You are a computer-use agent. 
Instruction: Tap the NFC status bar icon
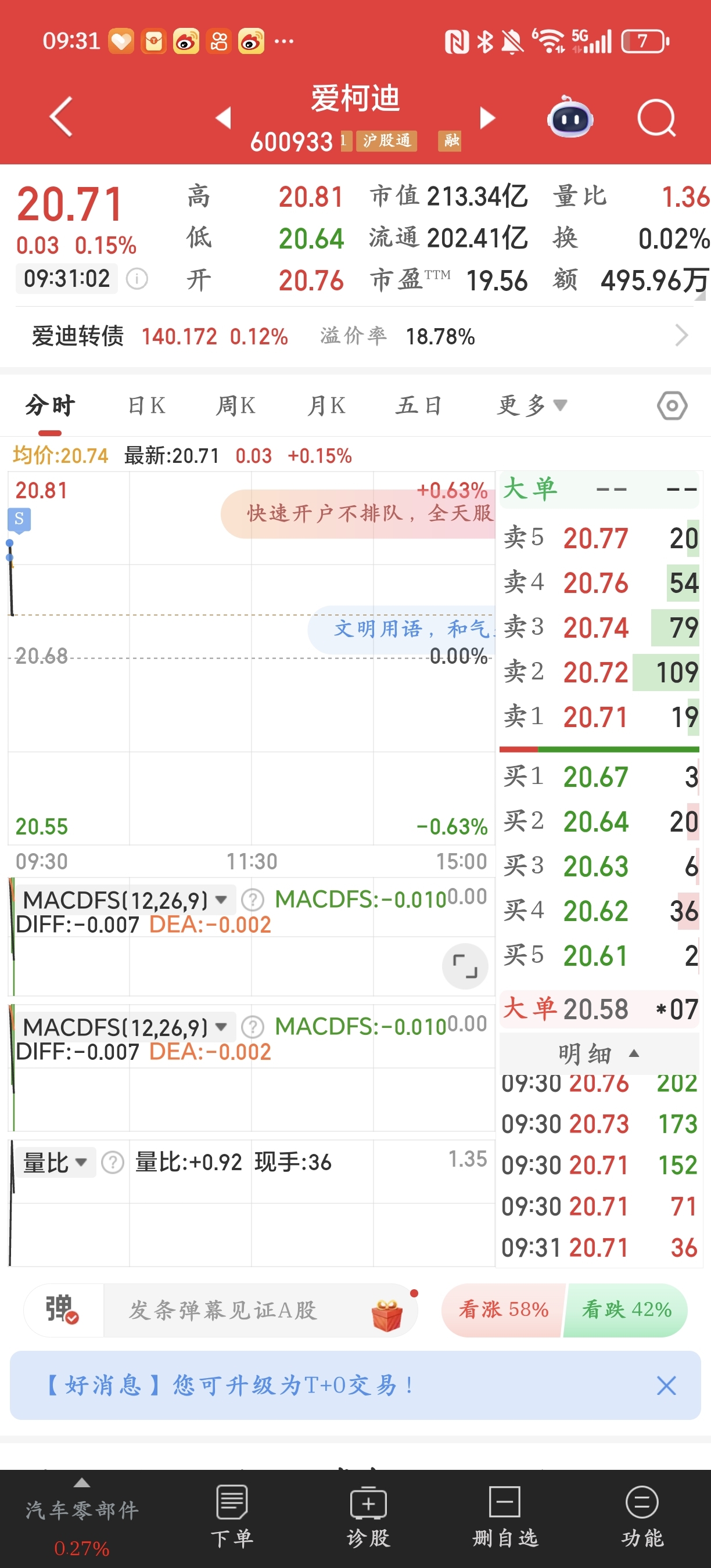(x=457, y=42)
